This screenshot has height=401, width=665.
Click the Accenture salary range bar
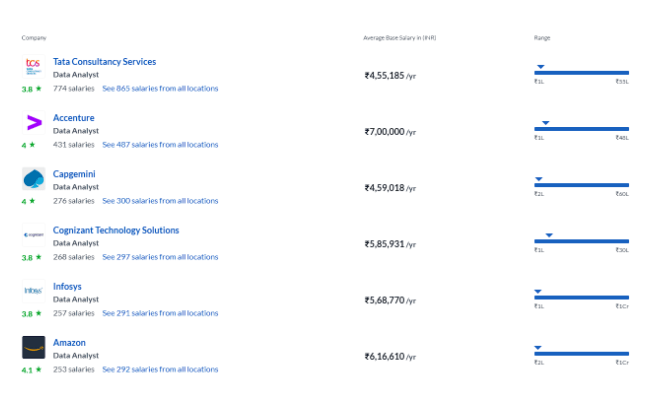click(582, 129)
